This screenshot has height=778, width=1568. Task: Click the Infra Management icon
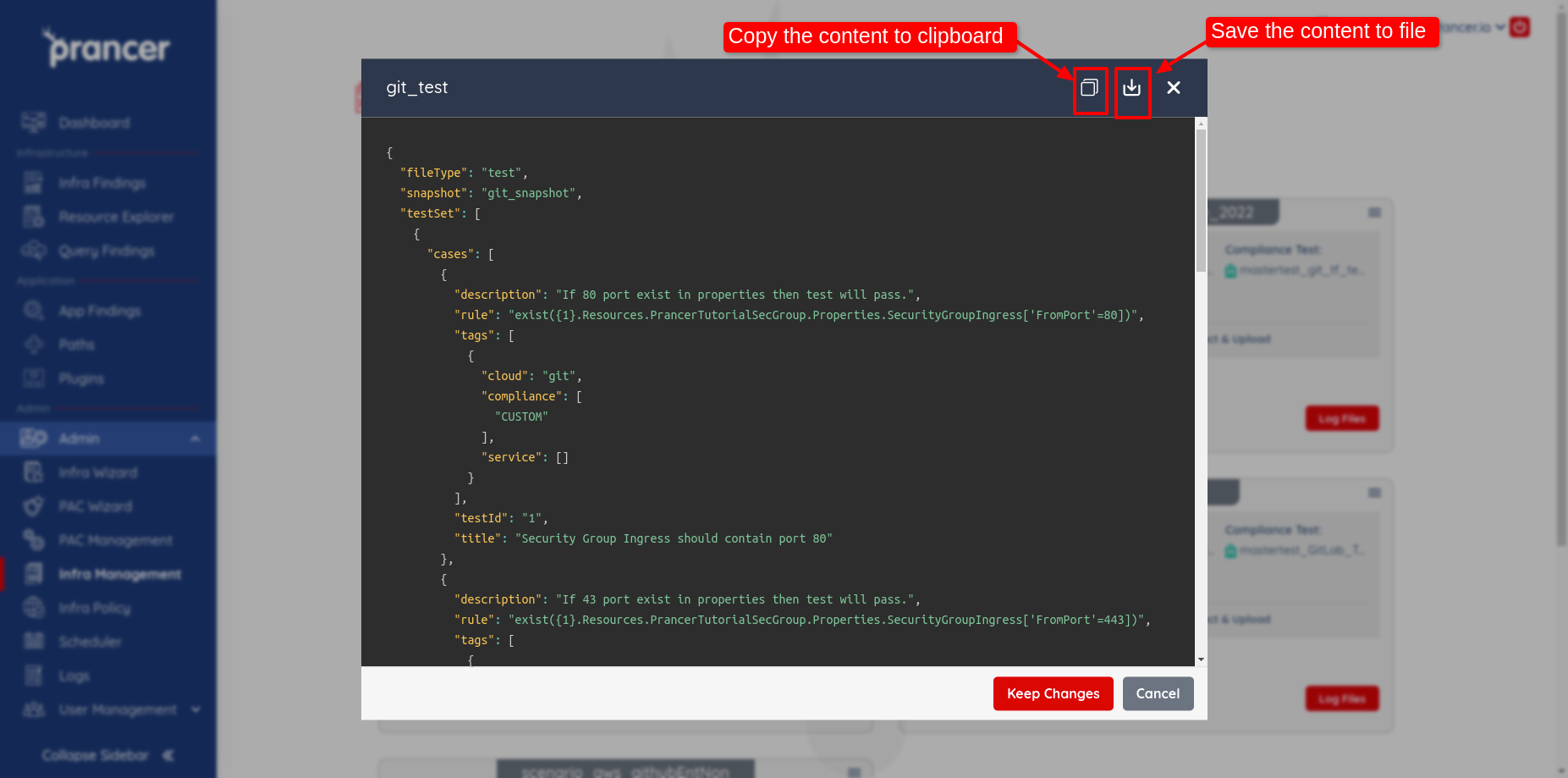point(34,574)
